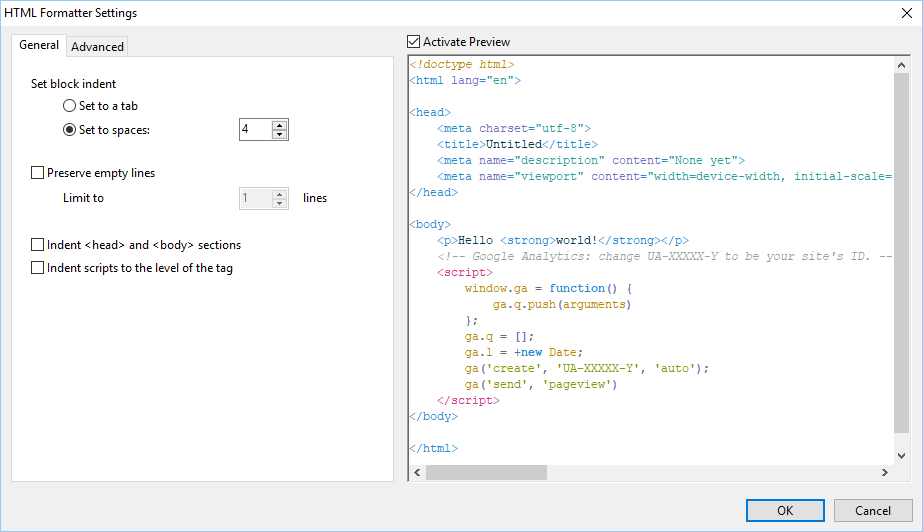Click the preview horizontal scrollbar thumb
The height and width of the screenshot is (532, 923).
click(486, 473)
